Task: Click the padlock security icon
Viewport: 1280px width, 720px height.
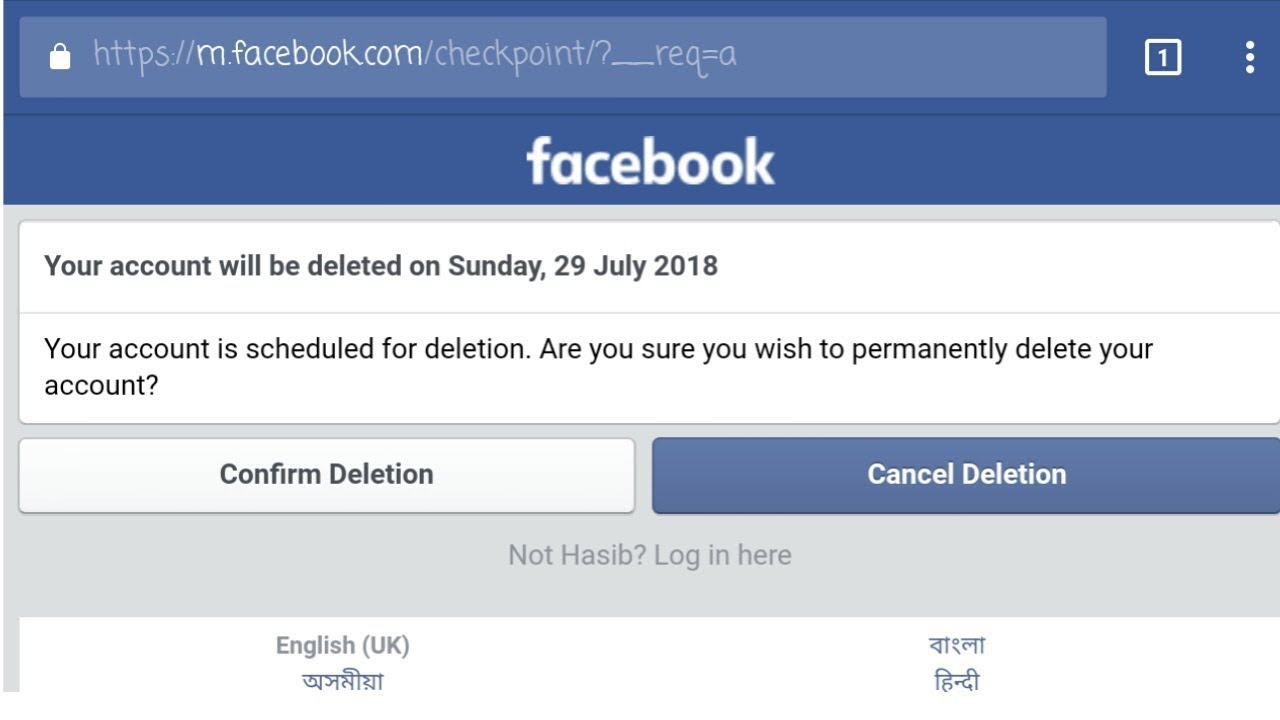Action: pos(60,57)
